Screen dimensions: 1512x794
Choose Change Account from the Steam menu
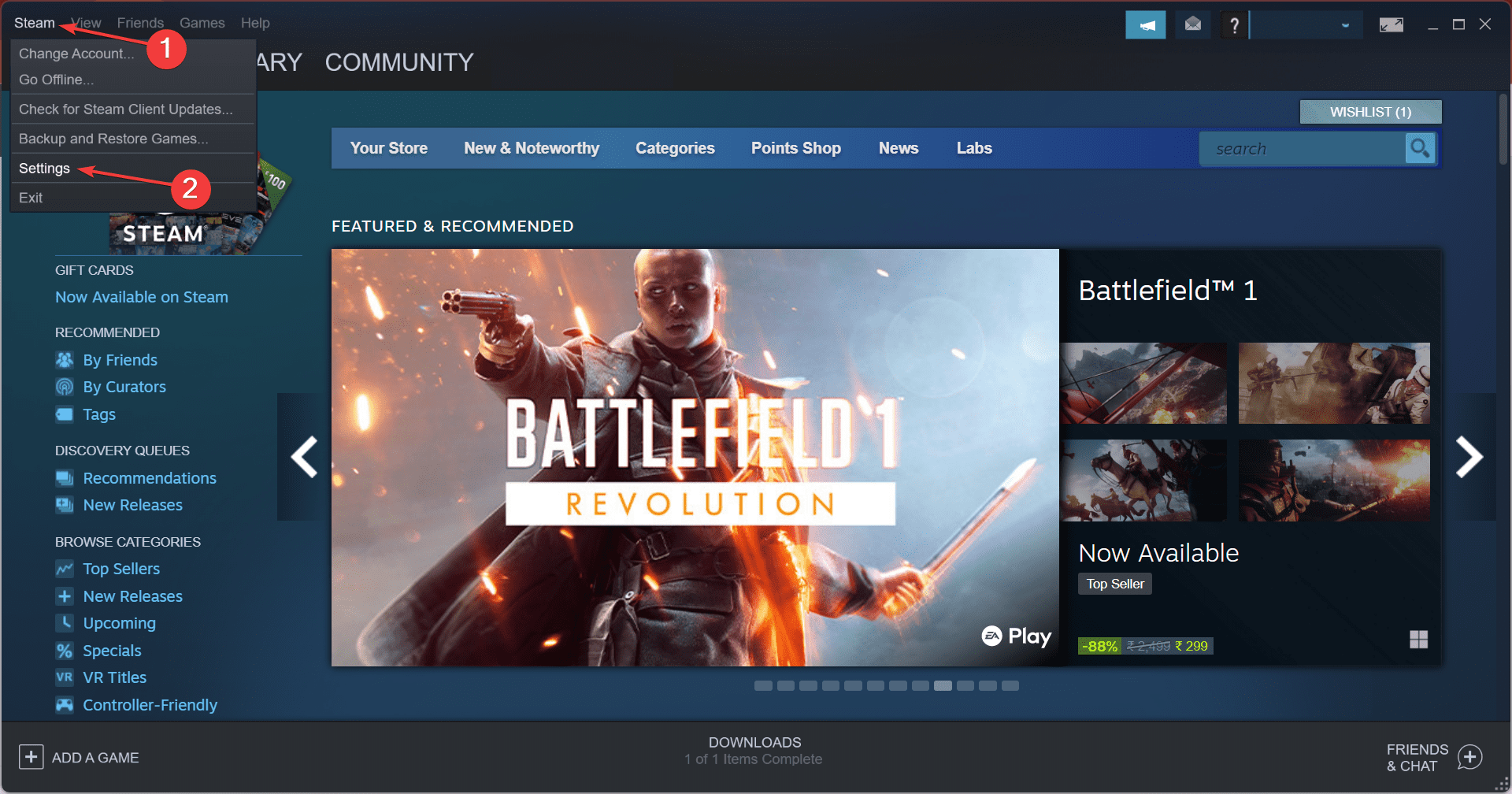tap(133, 54)
